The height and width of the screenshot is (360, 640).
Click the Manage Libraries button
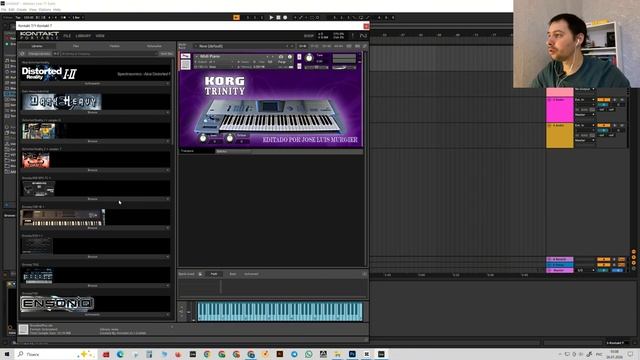click(x=40, y=53)
